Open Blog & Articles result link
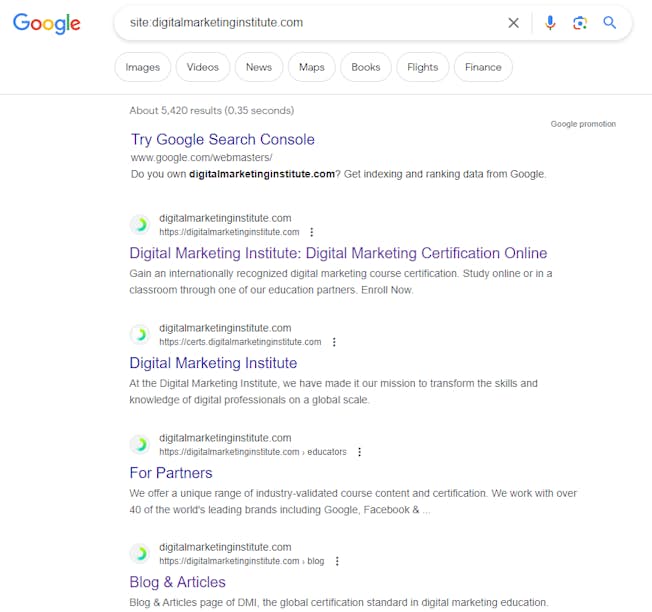This screenshot has height=612, width=652. tap(178, 582)
